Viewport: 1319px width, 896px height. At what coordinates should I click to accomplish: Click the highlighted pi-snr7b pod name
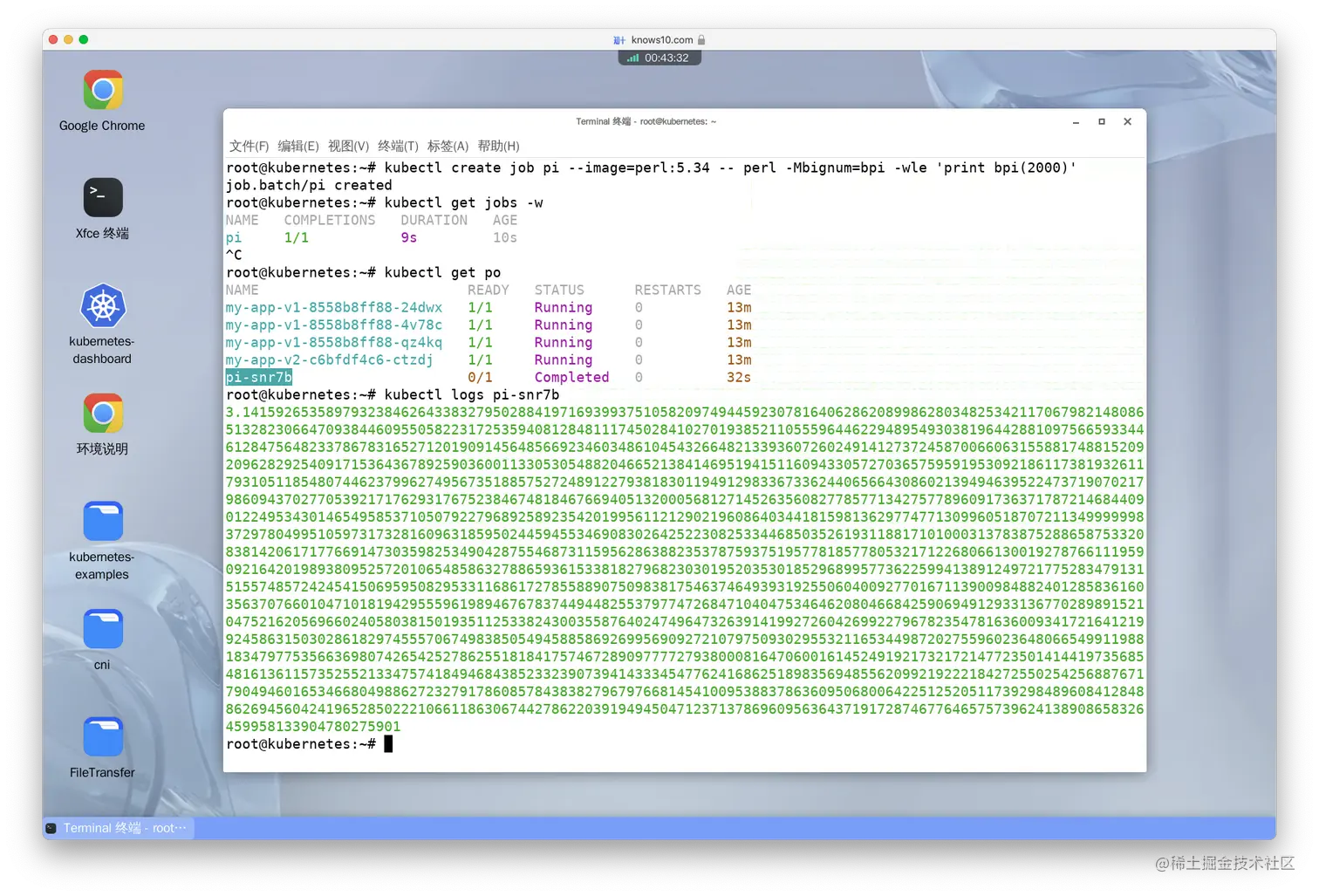[259, 377]
